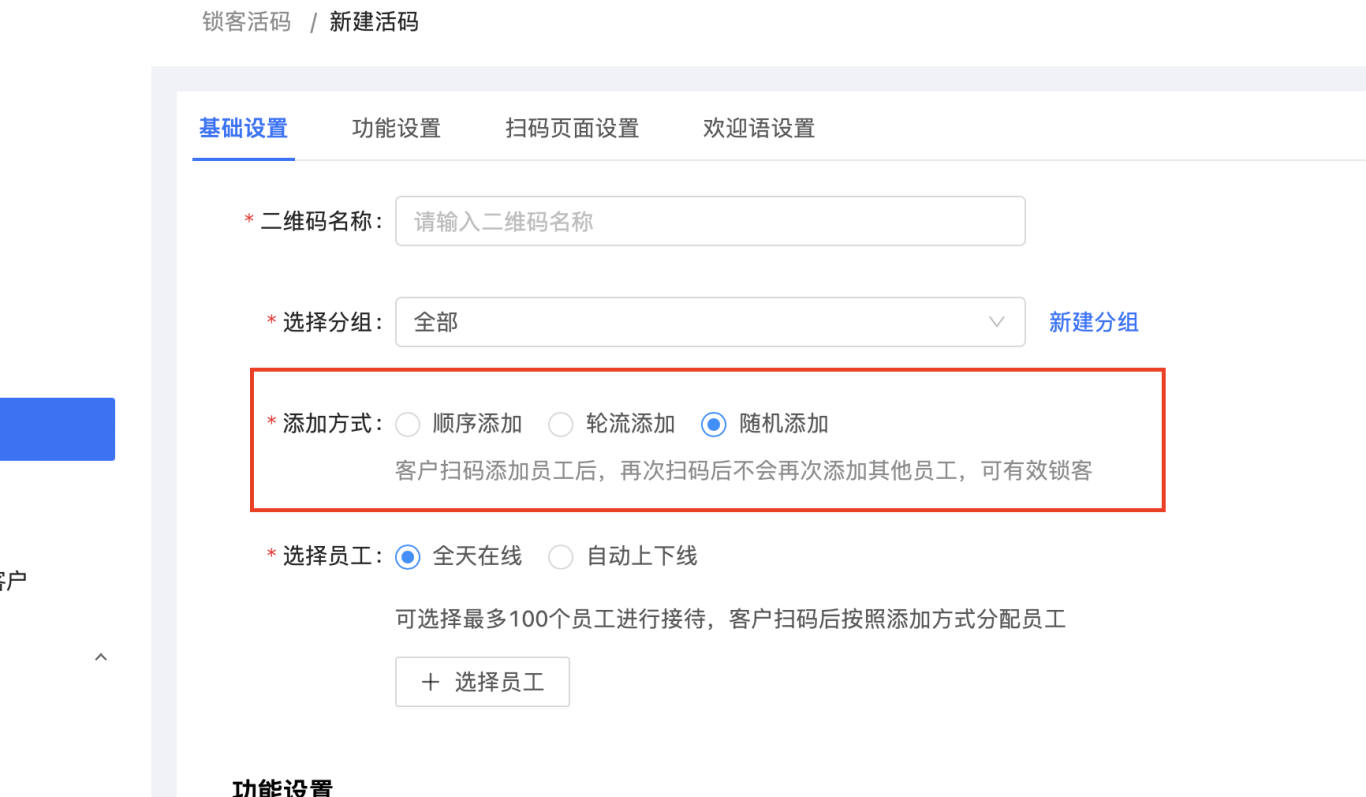Open the 选择分组 dropdown showing 全部

tap(710, 322)
